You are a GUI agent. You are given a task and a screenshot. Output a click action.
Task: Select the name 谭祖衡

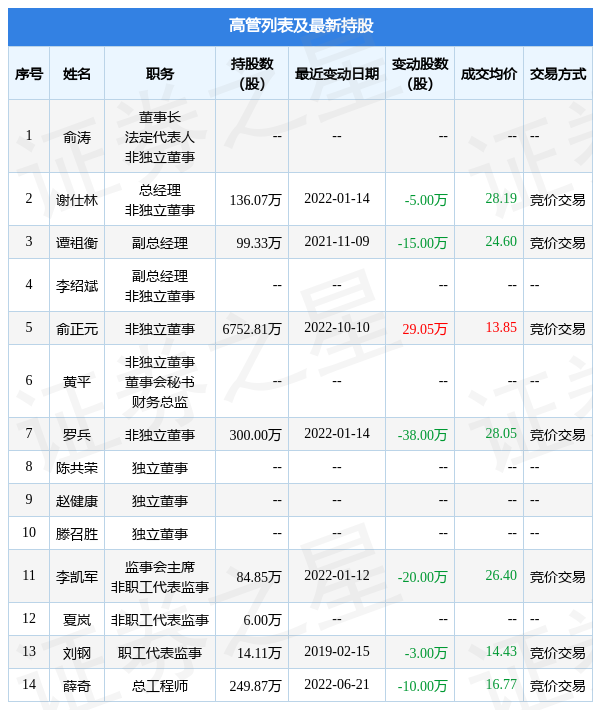click(x=77, y=243)
